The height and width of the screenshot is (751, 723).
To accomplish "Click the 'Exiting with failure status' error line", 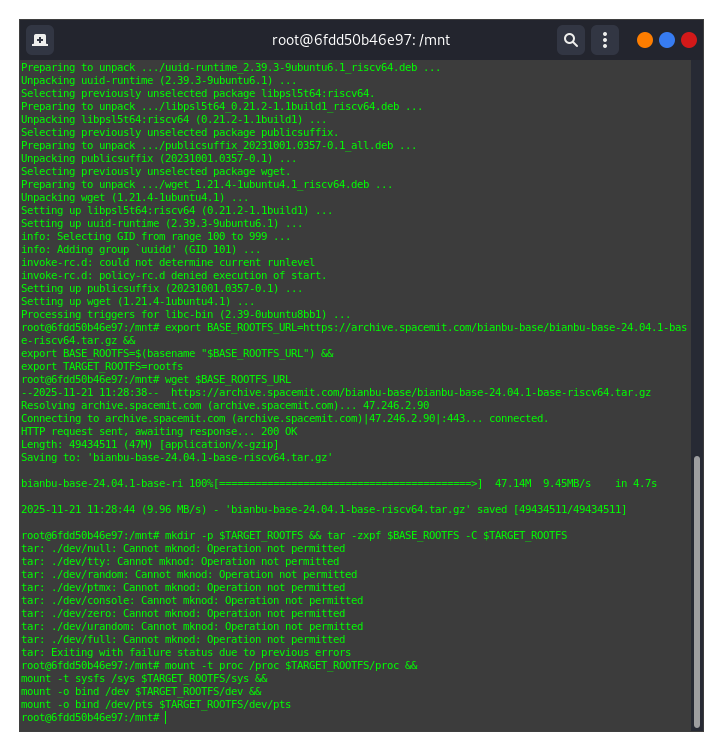I will [185, 652].
